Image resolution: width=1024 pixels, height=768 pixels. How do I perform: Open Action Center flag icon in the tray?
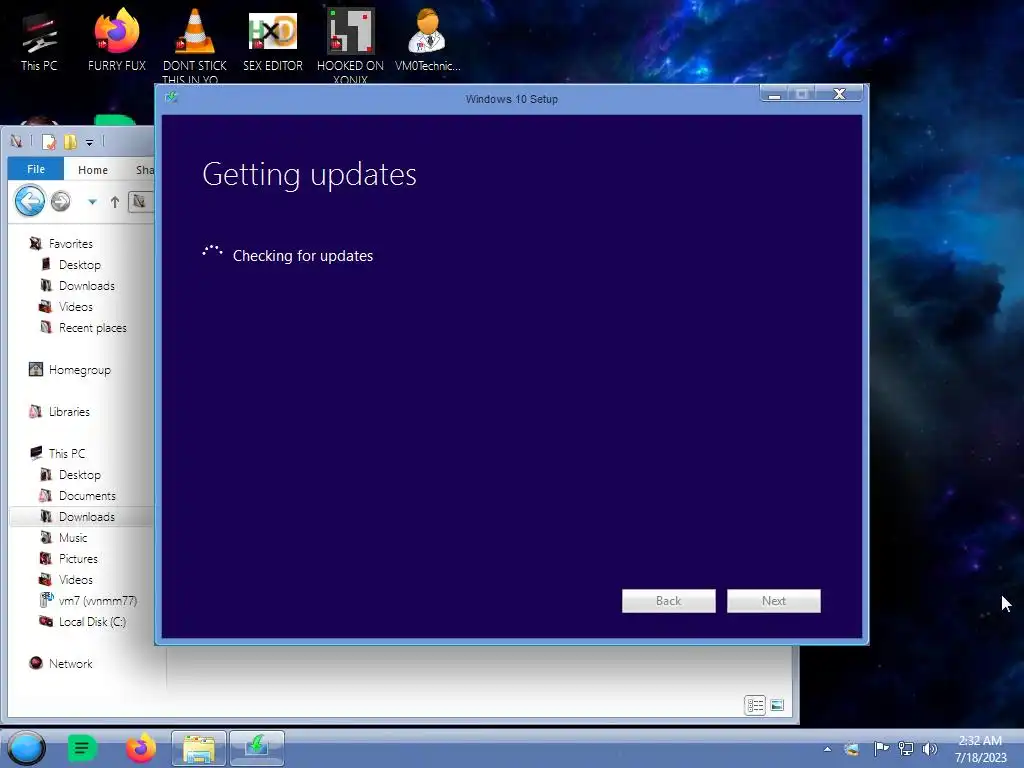point(880,748)
